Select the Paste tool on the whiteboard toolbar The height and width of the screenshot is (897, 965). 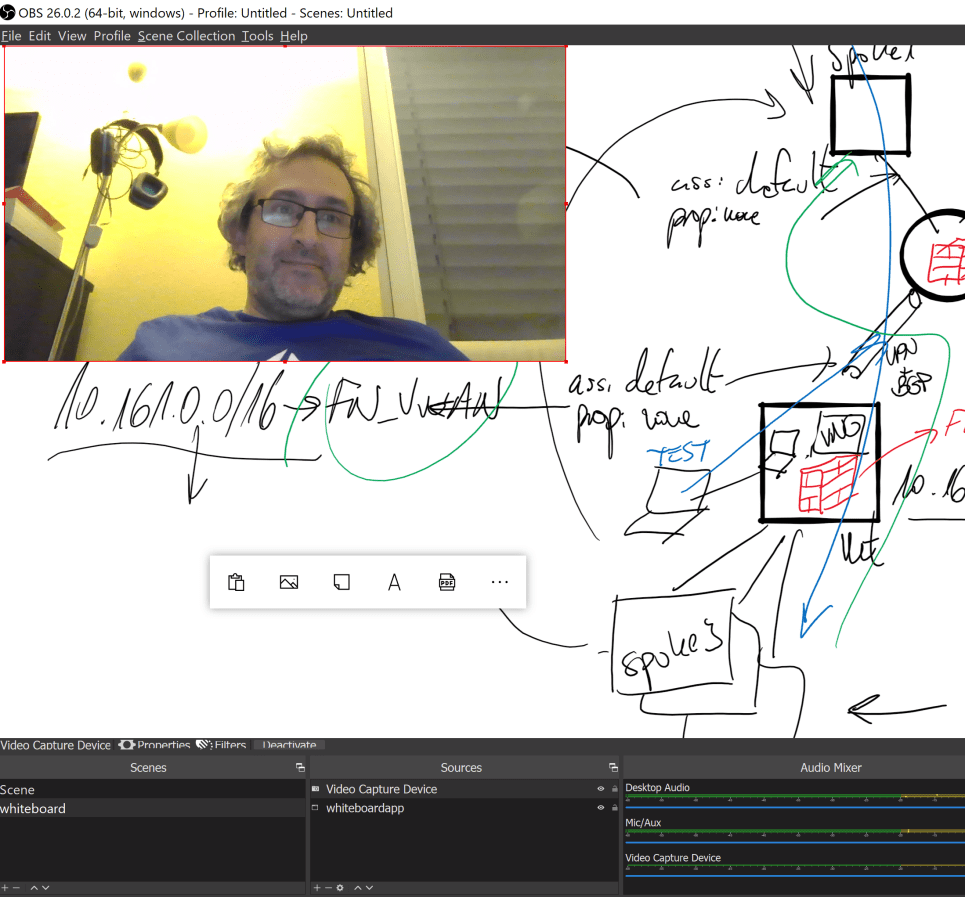point(236,581)
